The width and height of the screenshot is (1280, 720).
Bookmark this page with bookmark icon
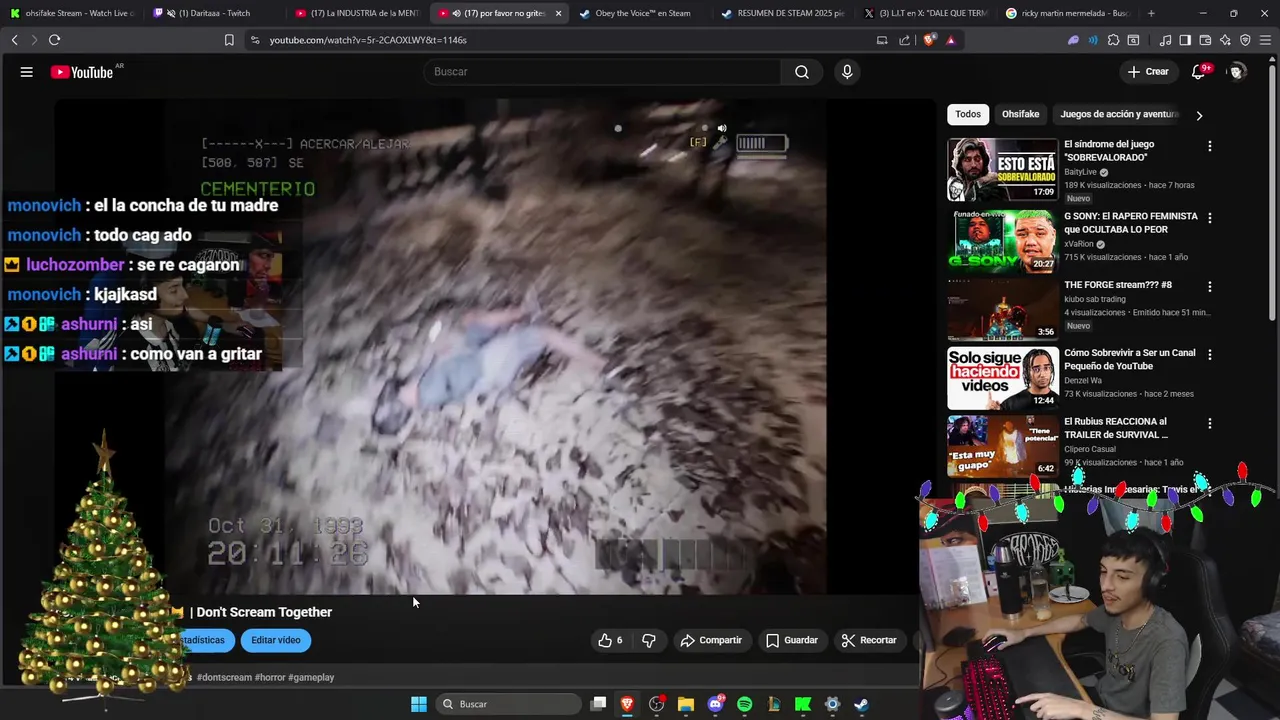click(x=229, y=40)
